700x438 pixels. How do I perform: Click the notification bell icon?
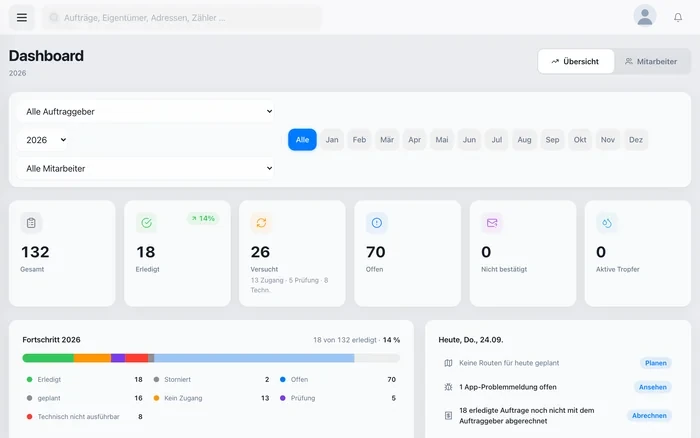click(x=678, y=17)
